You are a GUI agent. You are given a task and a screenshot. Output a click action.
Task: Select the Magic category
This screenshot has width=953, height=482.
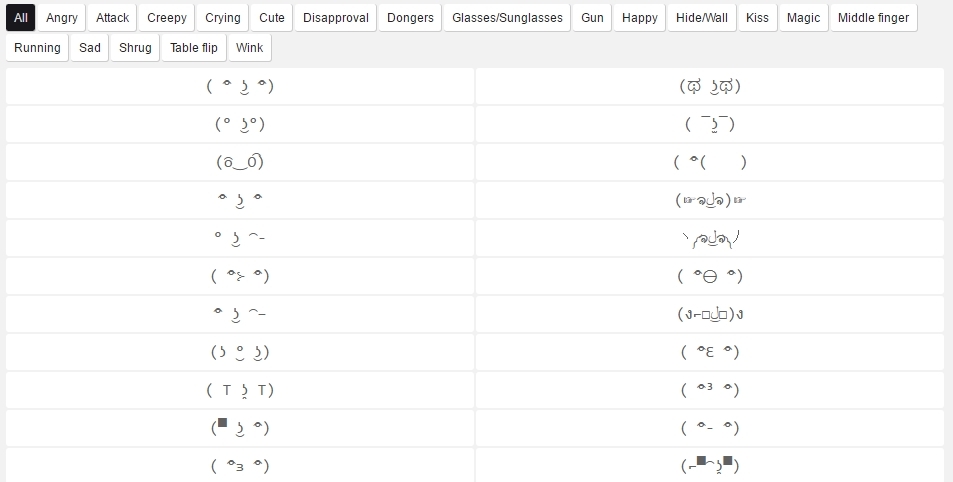[803, 18]
